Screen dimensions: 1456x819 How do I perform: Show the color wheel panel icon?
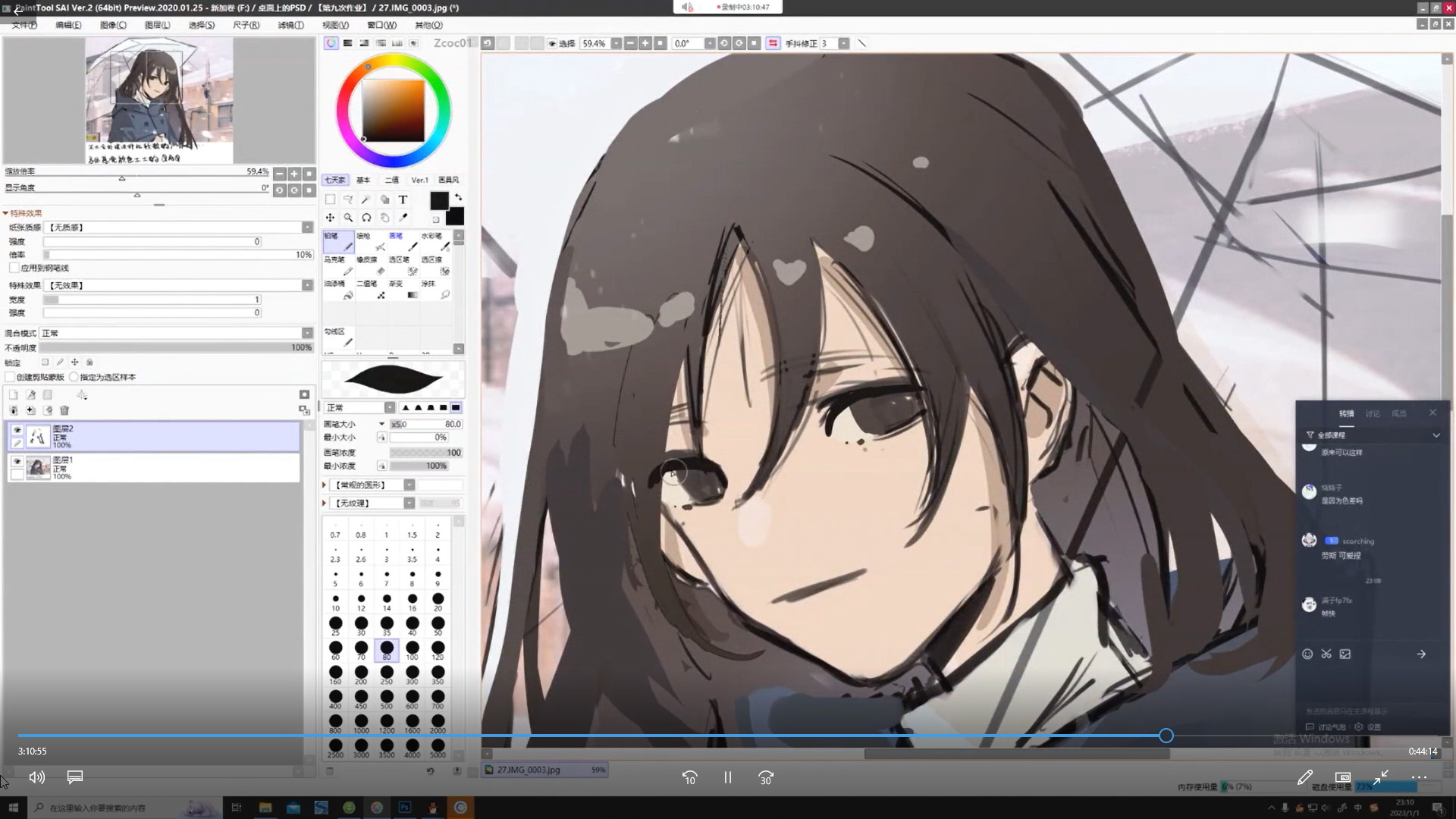click(x=331, y=43)
